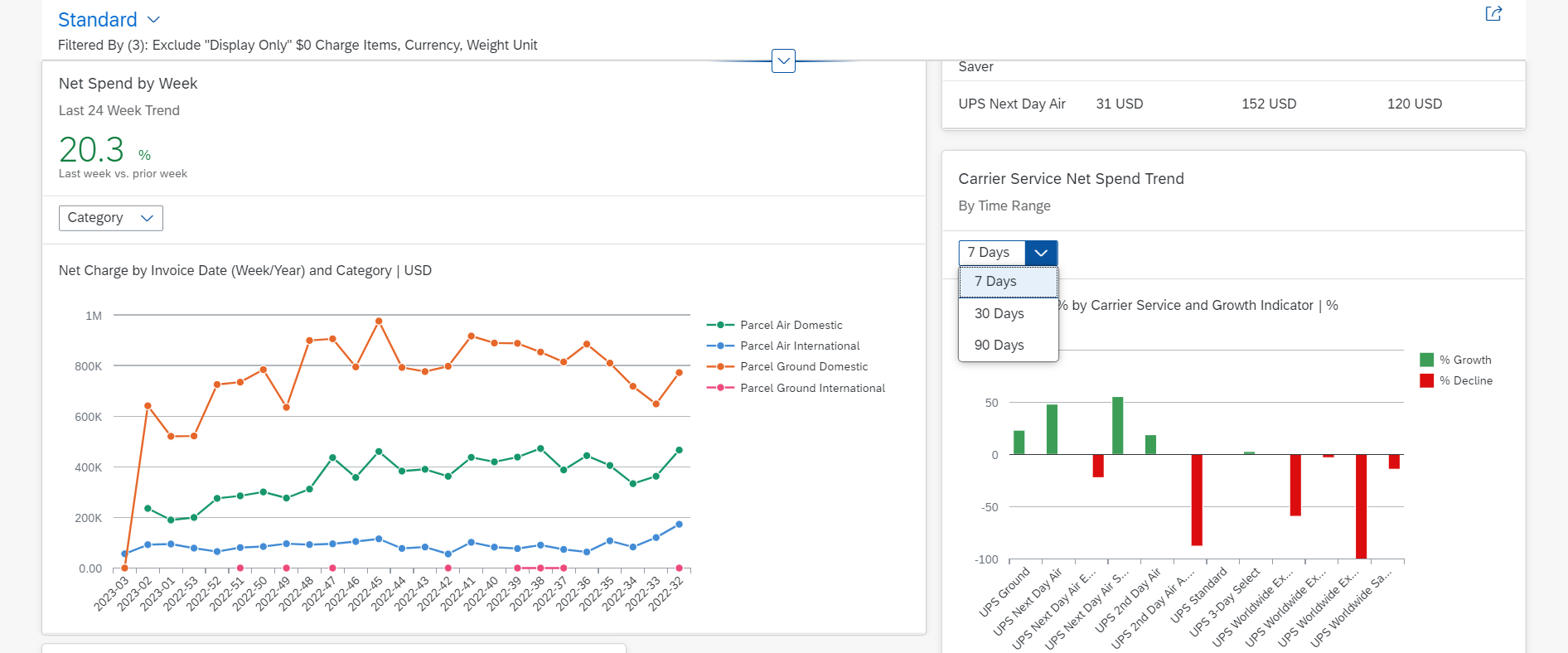Toggle Parcel Air International legend entry

783,346
